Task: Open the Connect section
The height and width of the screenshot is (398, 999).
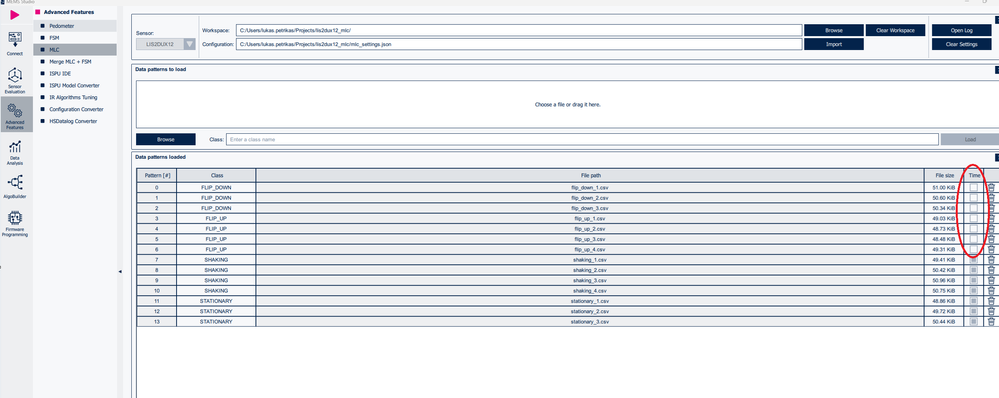Action: 15,44
